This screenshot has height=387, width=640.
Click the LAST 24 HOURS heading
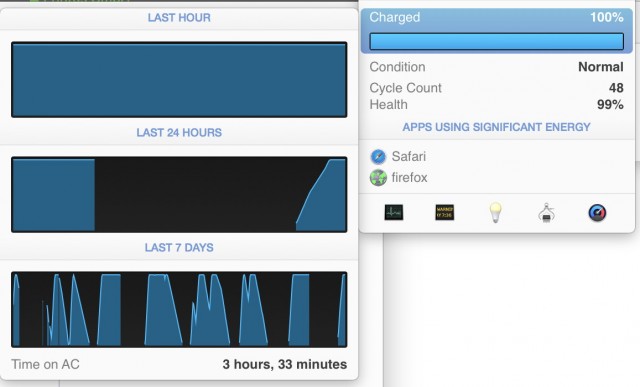coord(179,133)
